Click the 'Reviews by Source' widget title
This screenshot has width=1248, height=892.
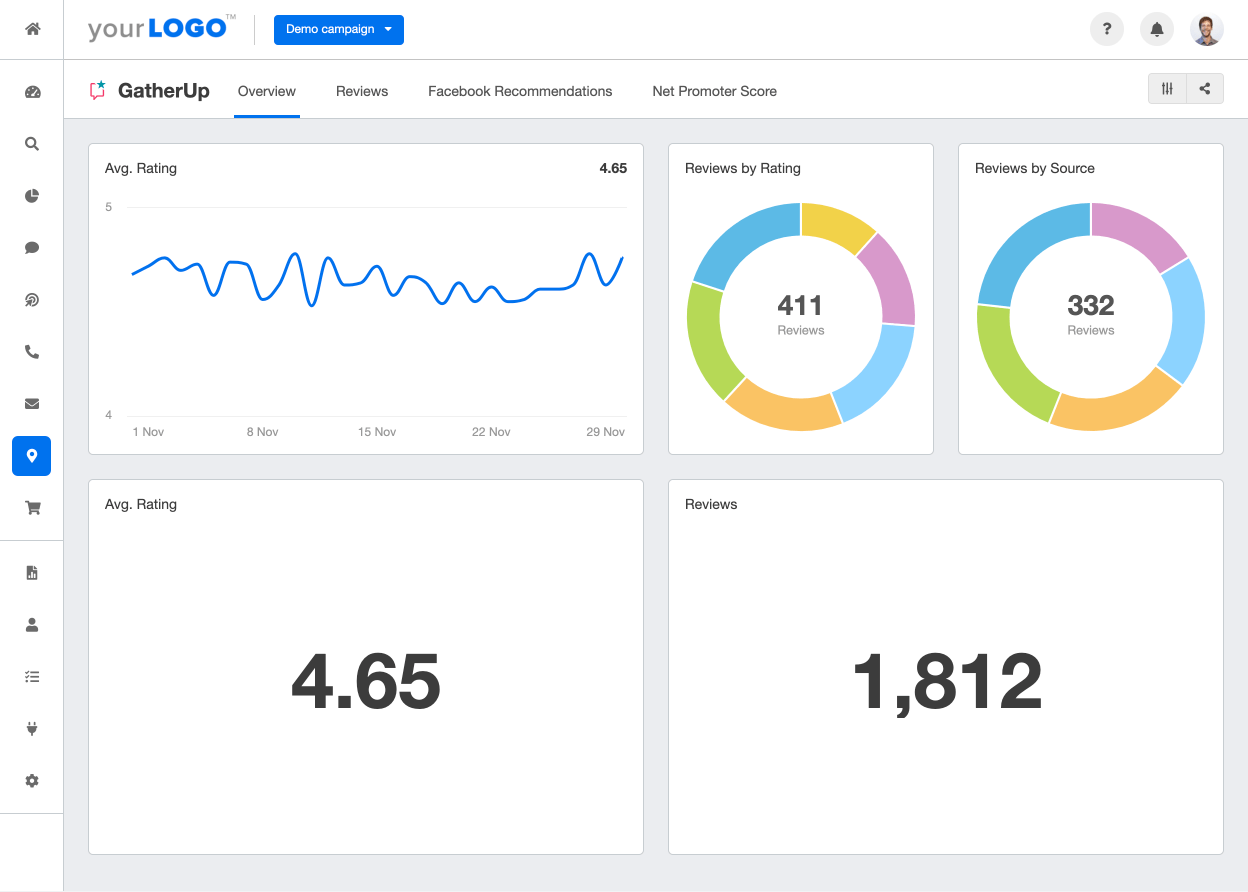tap(1035, 168)
